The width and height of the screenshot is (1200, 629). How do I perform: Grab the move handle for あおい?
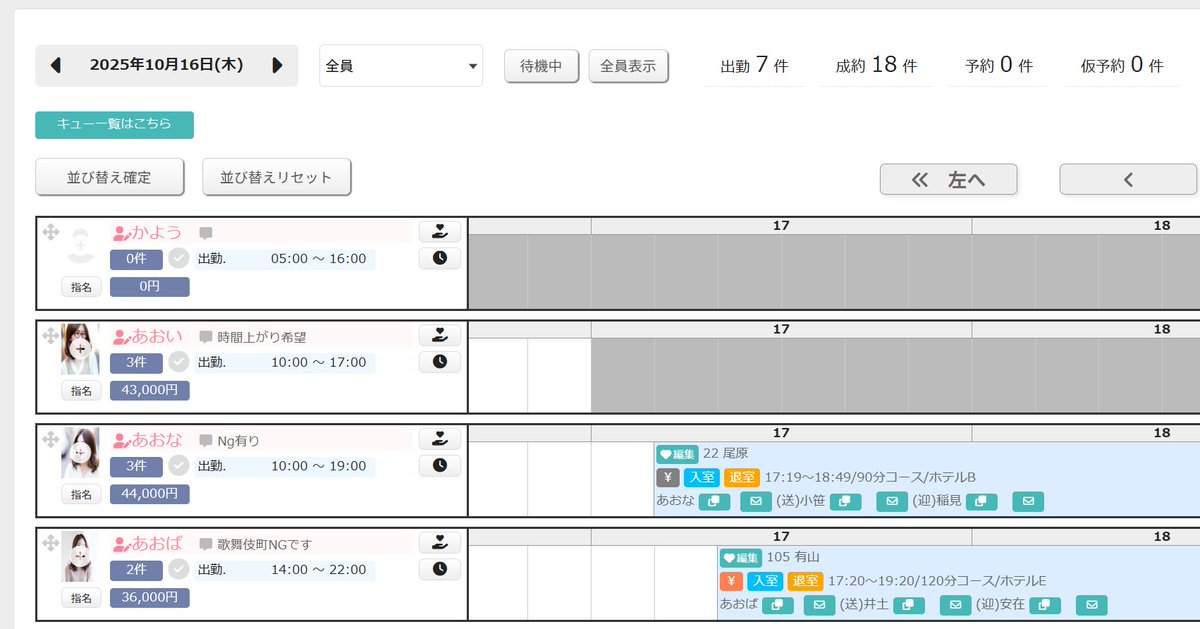point(49,336)
